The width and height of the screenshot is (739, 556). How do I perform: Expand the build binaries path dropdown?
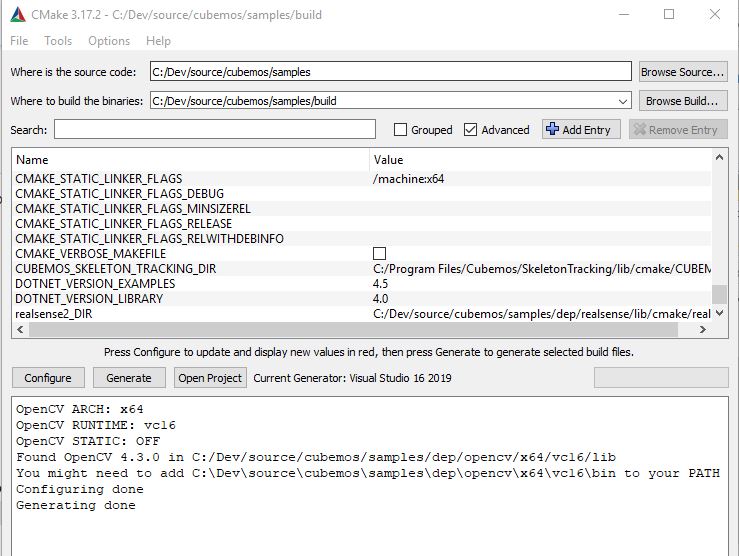[623, 101]
